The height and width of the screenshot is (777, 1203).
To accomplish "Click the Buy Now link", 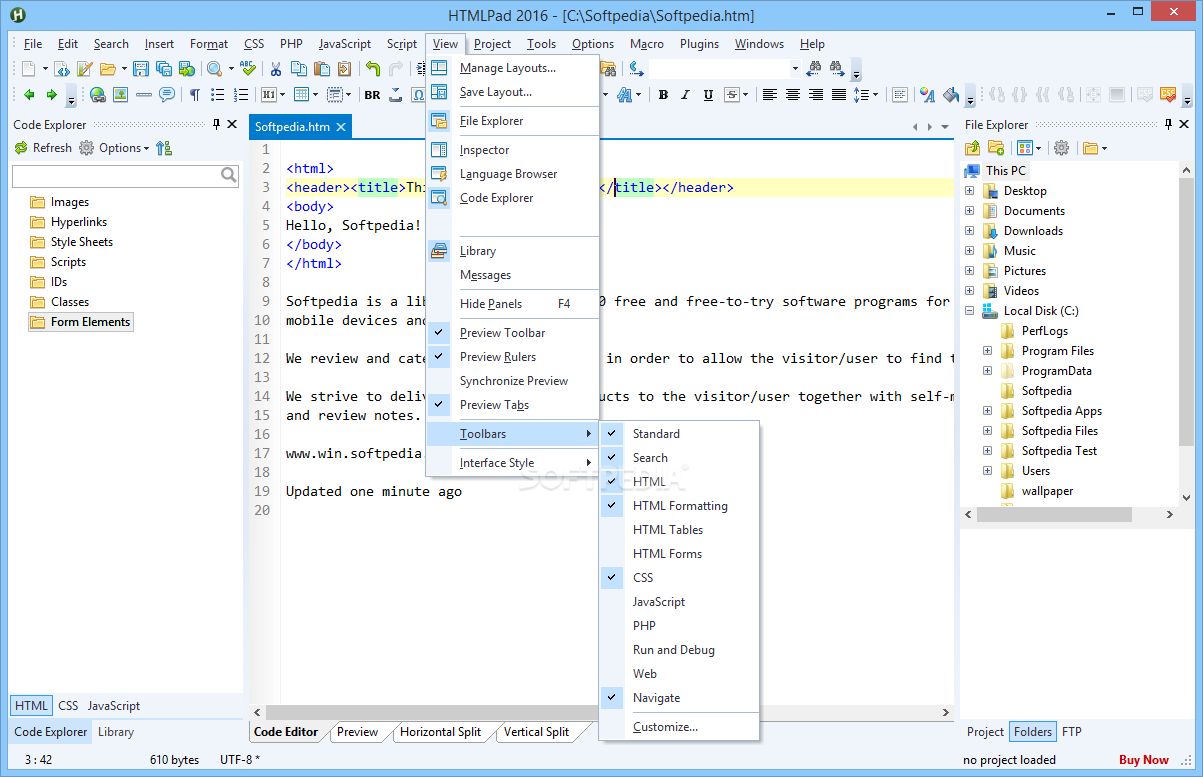I will [1144, 760].
